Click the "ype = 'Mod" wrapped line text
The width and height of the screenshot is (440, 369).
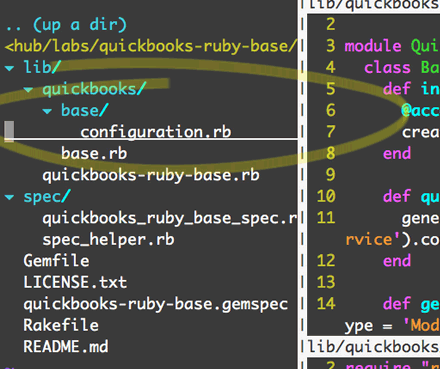coord(392,326)
